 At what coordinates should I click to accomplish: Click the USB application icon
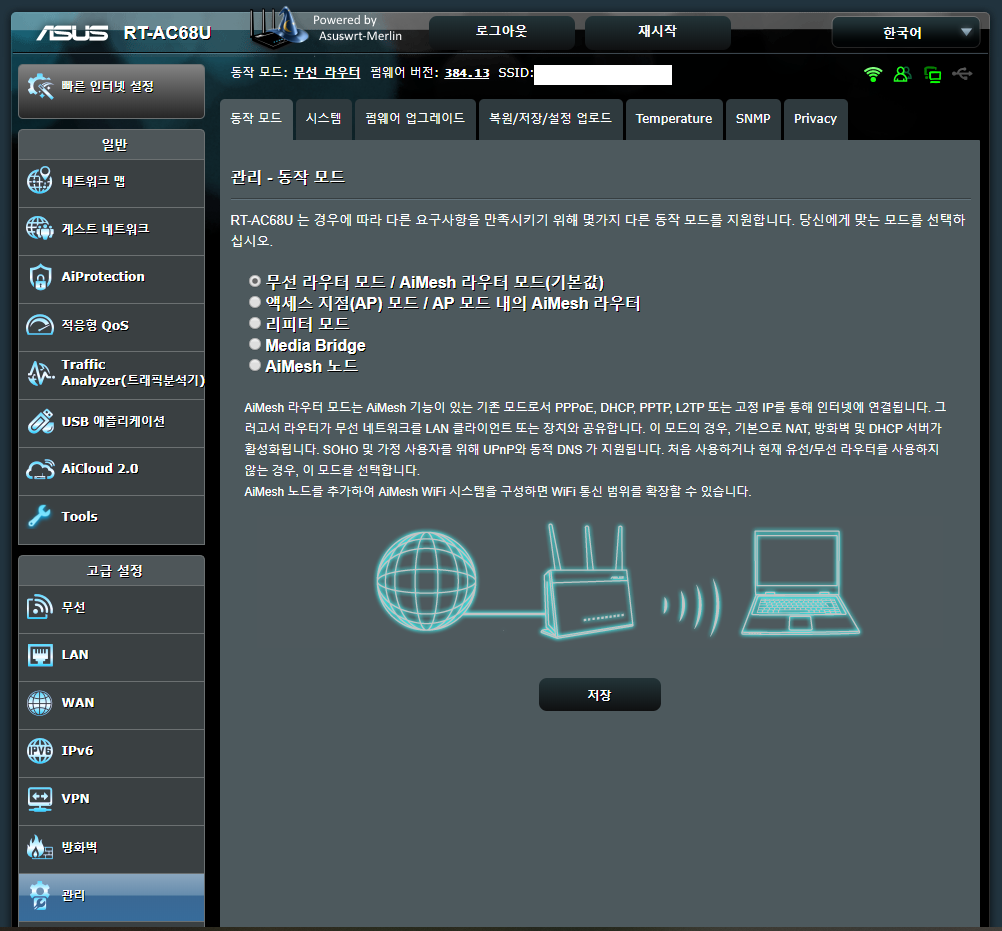pyautogui.click(x=40, y=421)
